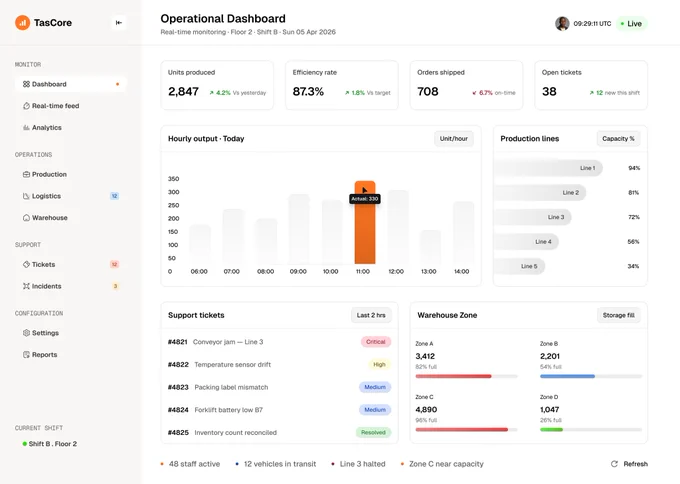Toggle the Live status indicator
The image size is (680, 484).
631,23
